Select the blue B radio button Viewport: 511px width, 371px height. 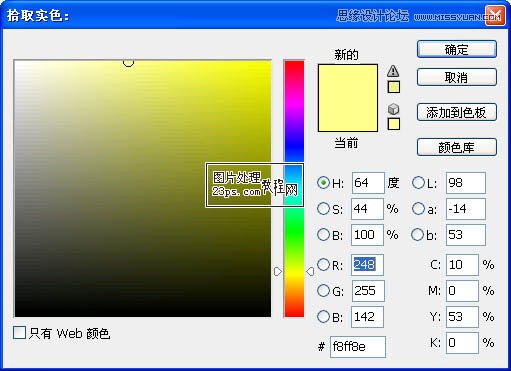(x=323, y=317)
